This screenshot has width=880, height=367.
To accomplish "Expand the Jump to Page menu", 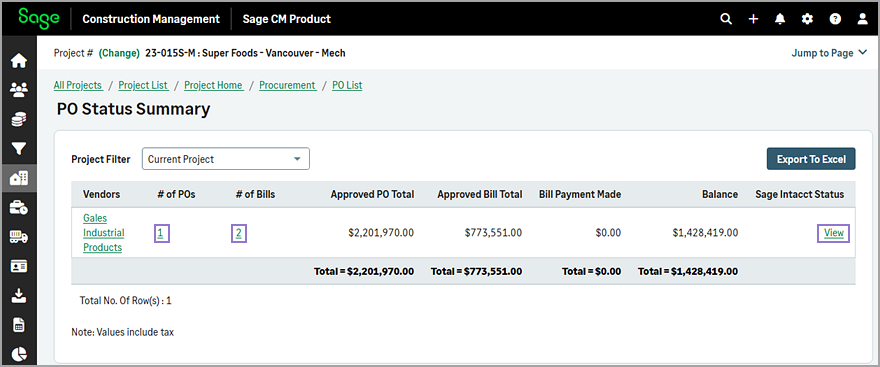I will (x=830, y=53).
